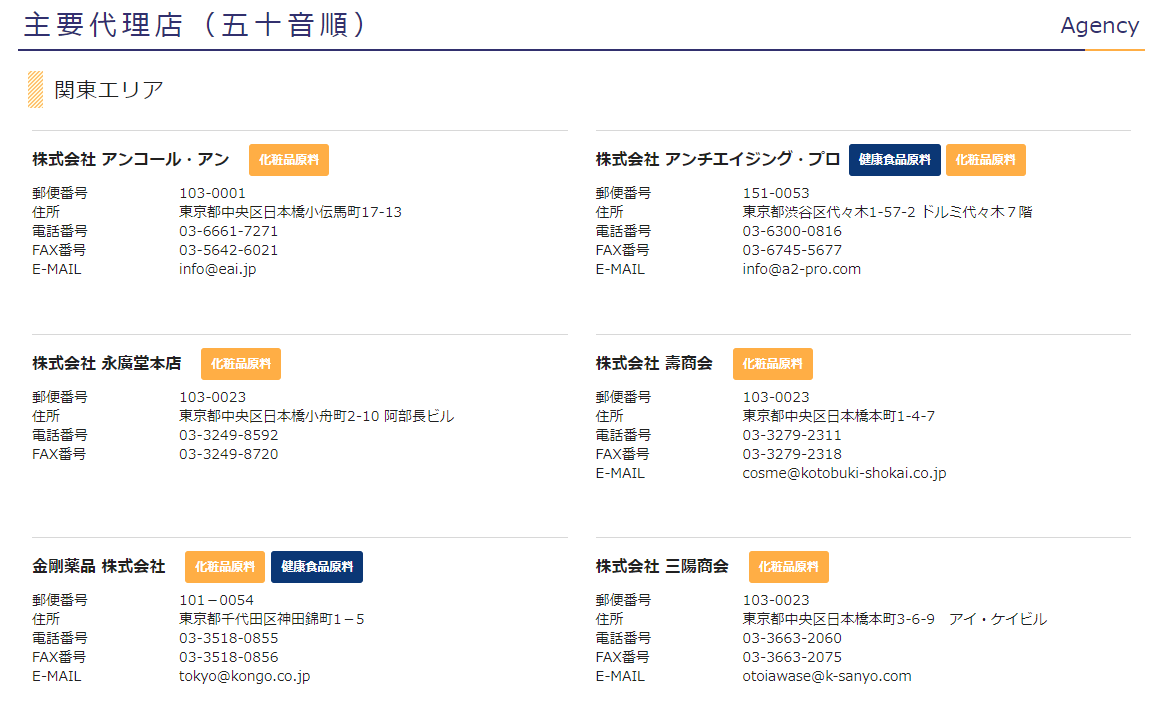Select postal code 101－0054
Screen dimensions: 1160x712
216,600
